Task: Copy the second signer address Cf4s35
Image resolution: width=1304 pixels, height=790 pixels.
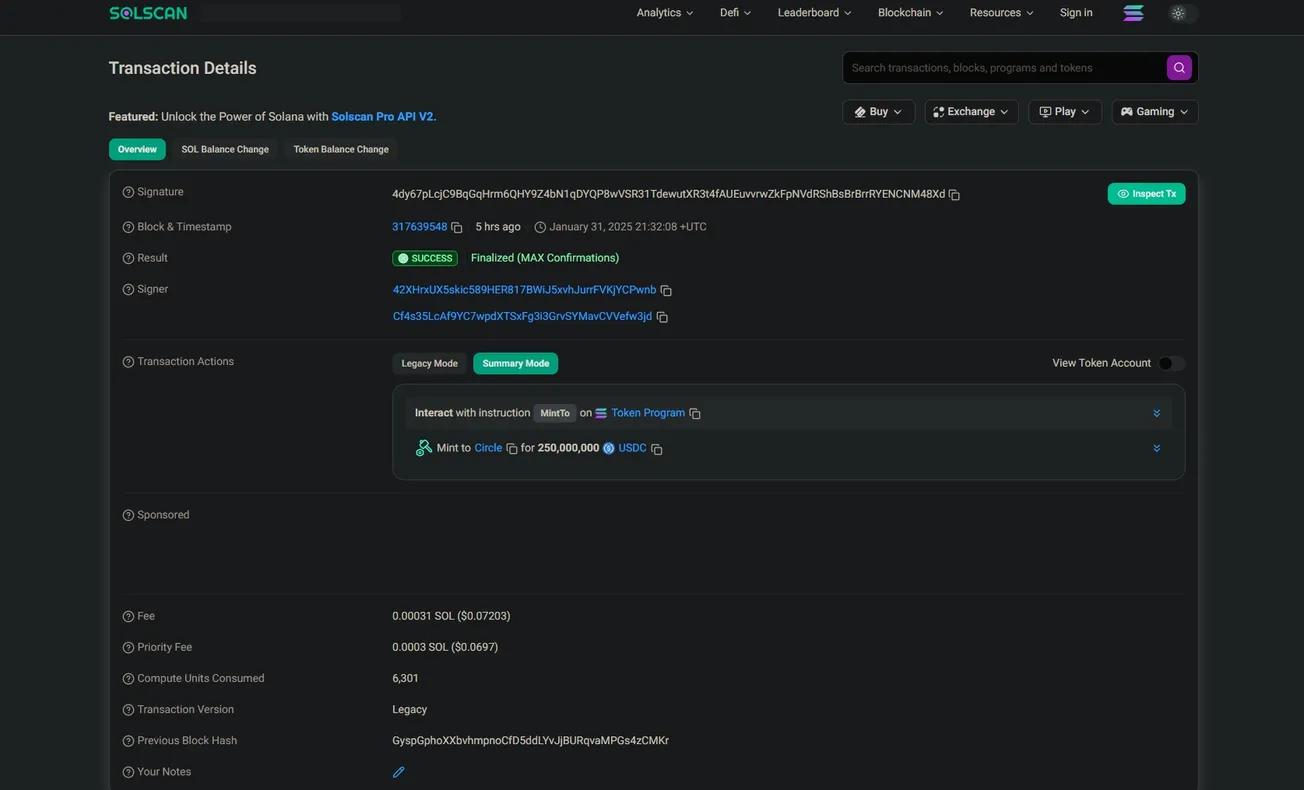Action: [x=662, y=317]
